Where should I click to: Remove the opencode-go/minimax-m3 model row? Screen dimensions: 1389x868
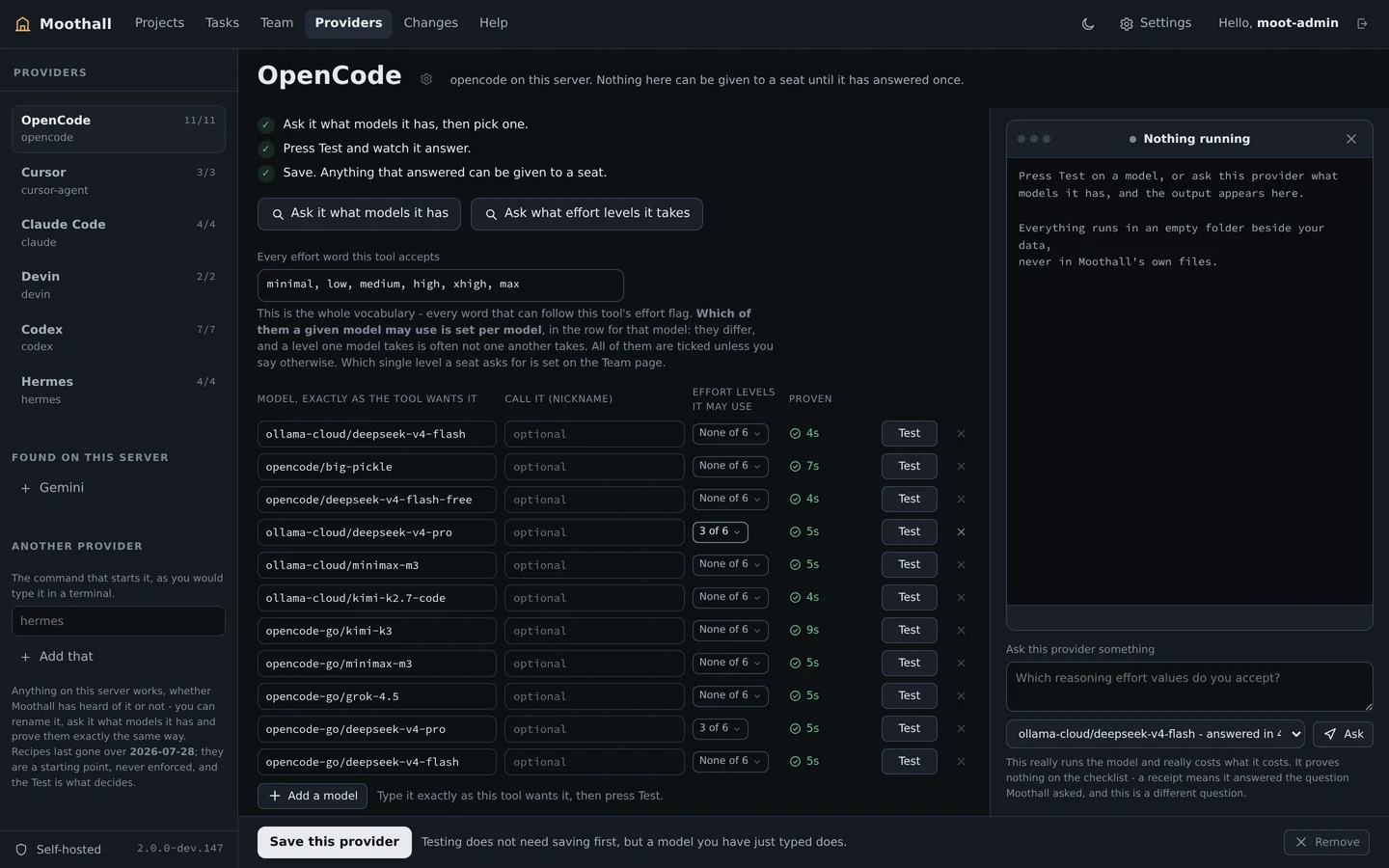(x=961, y=664)
